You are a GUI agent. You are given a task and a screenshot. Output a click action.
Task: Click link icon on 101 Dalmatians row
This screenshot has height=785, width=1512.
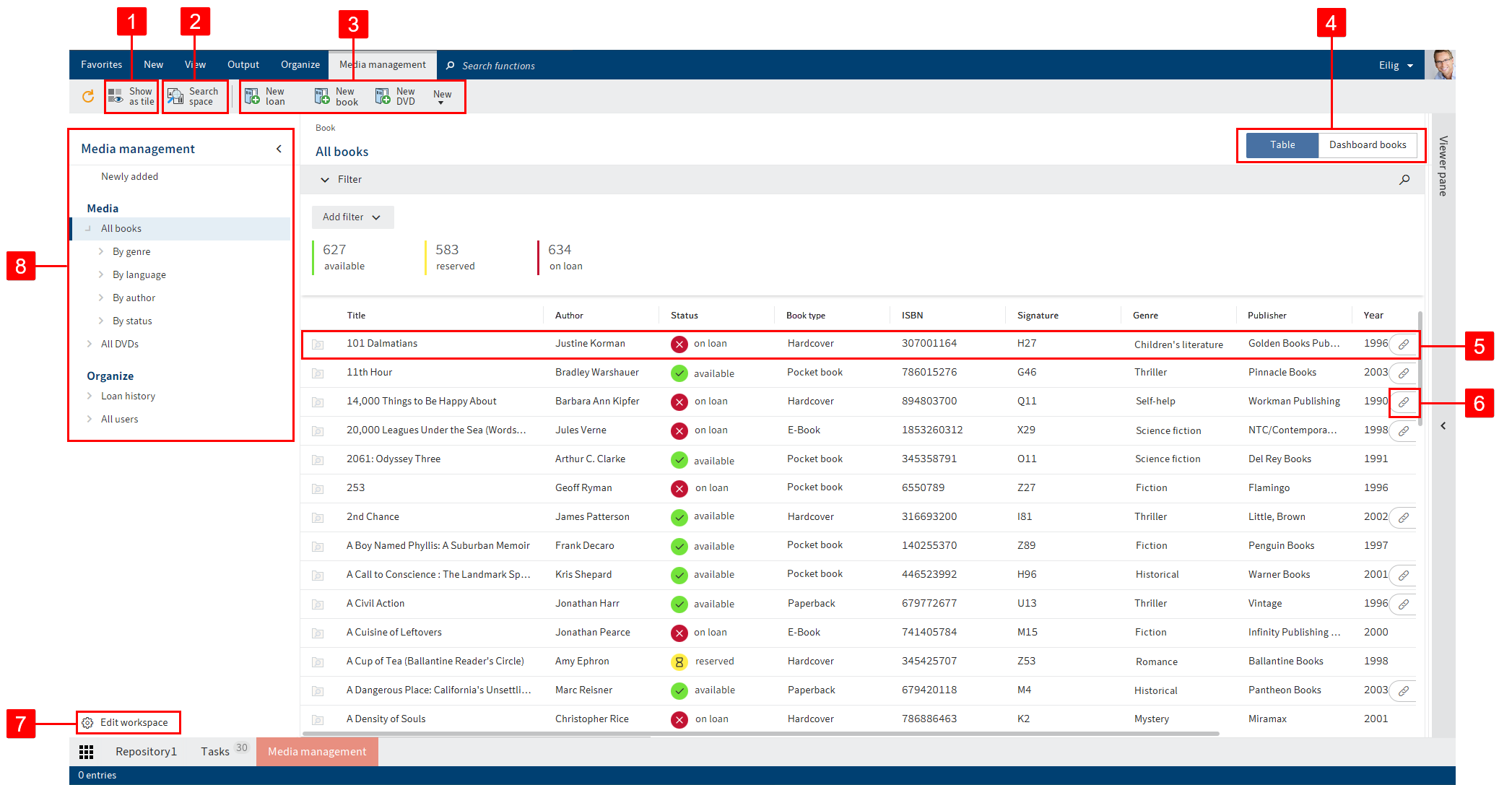[x=1403, y=344]
